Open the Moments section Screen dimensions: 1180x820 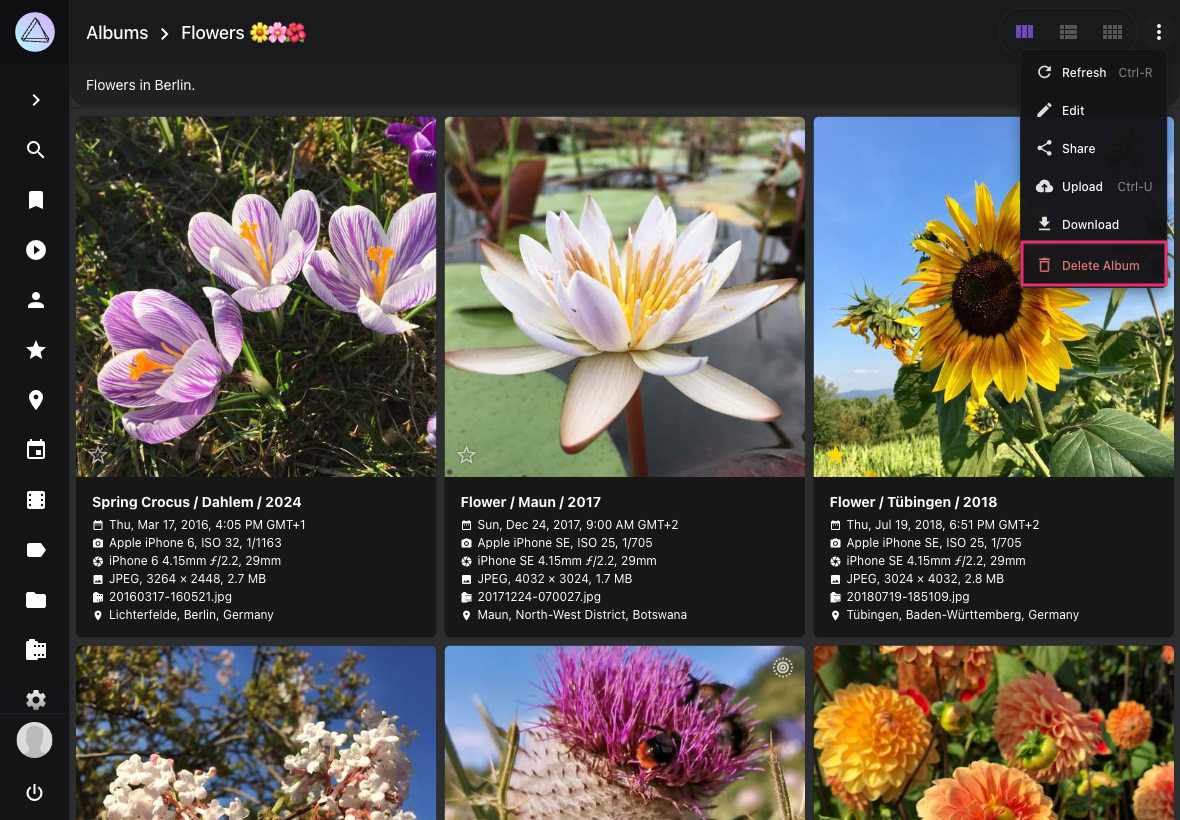pyautogui.click(x=36, y=250)
